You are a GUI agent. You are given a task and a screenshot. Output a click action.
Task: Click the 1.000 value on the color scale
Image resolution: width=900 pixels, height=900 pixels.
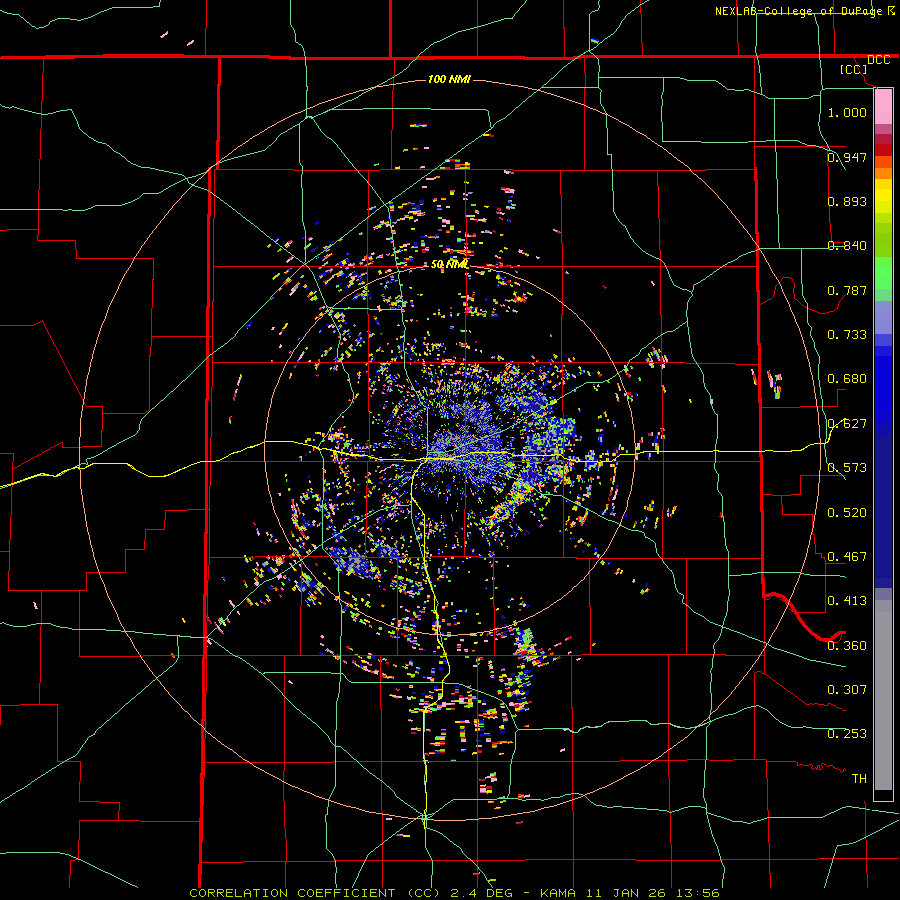tap(847, 112)
